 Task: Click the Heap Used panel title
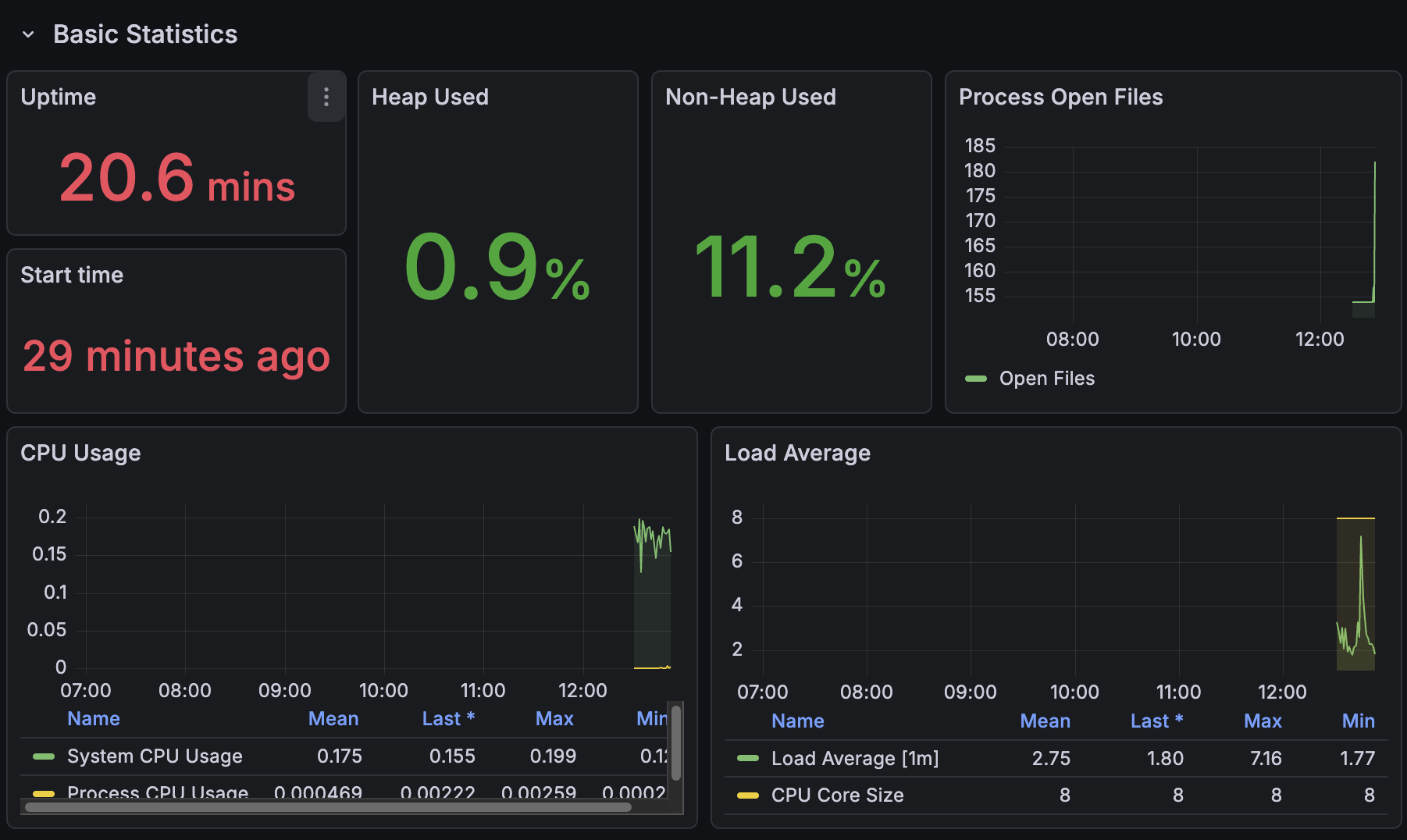click(x=430, y=97)
